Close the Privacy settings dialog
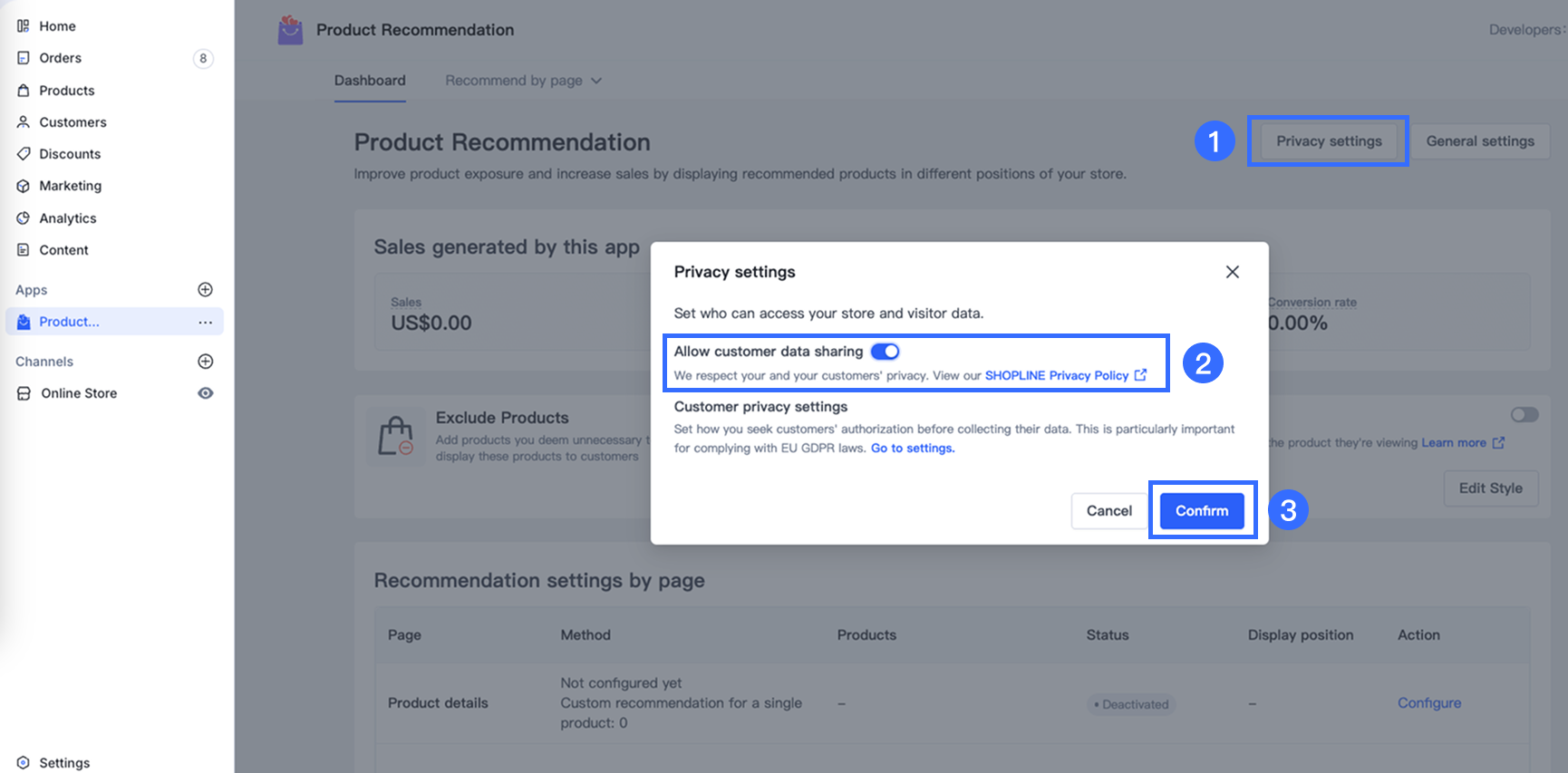1568x773 pixels. (x=1232, y=272)
